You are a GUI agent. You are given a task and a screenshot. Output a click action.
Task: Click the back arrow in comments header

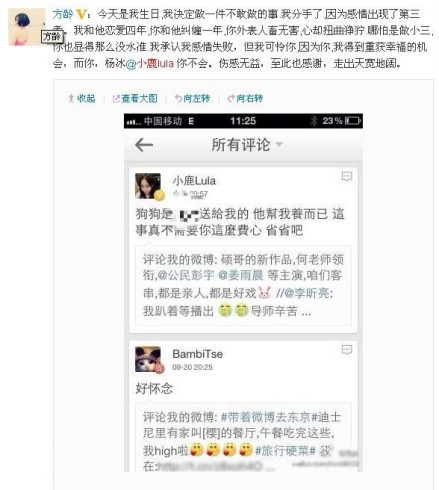click(144, 145)
